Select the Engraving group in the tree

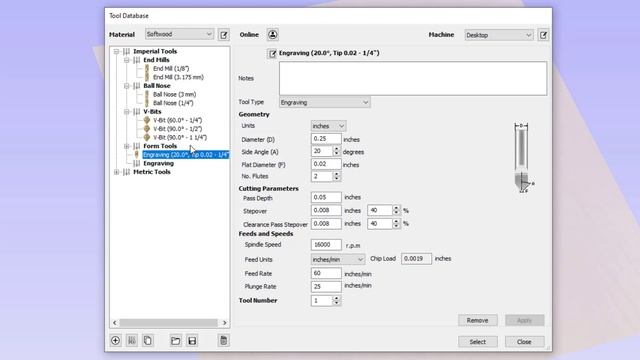(158, 163)
